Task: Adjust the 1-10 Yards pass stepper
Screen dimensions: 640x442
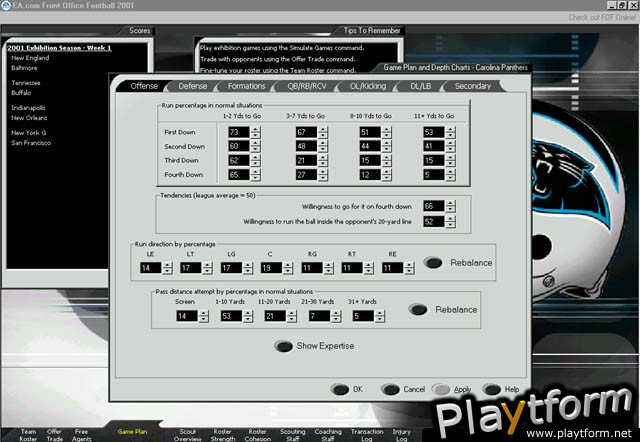Action: tap(248, 316)
